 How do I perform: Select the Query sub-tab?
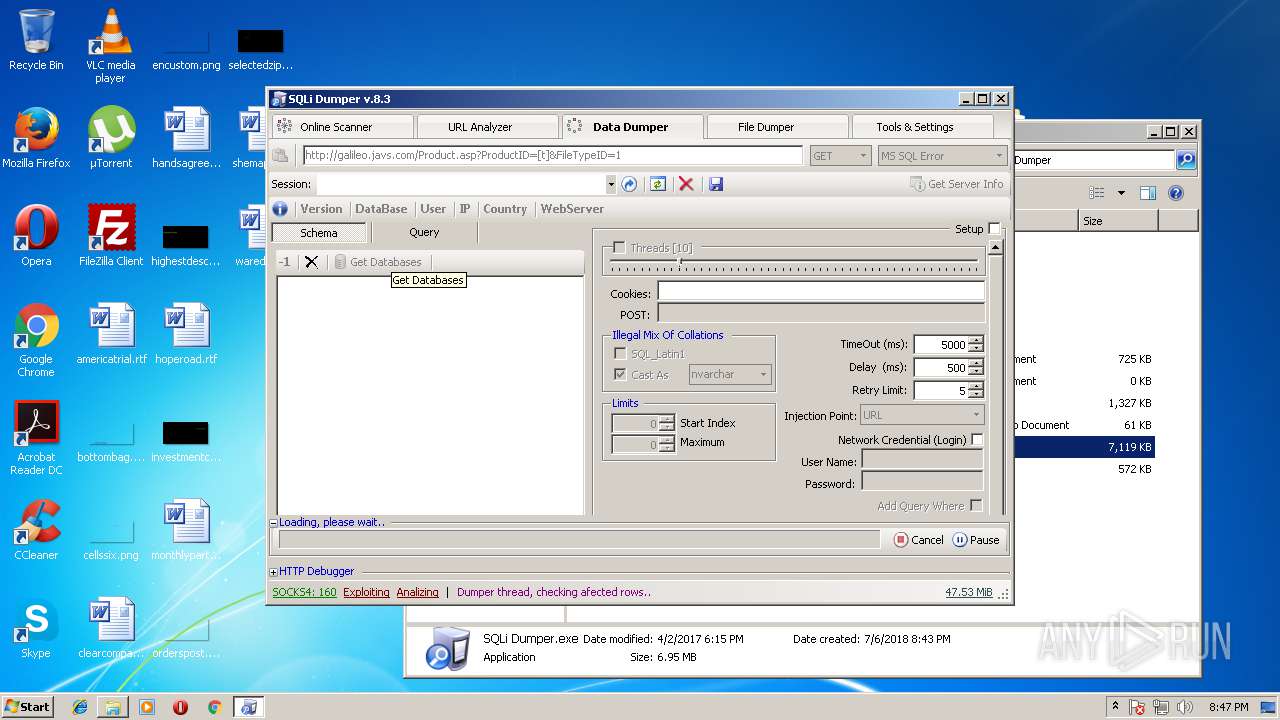coord(424,232)
